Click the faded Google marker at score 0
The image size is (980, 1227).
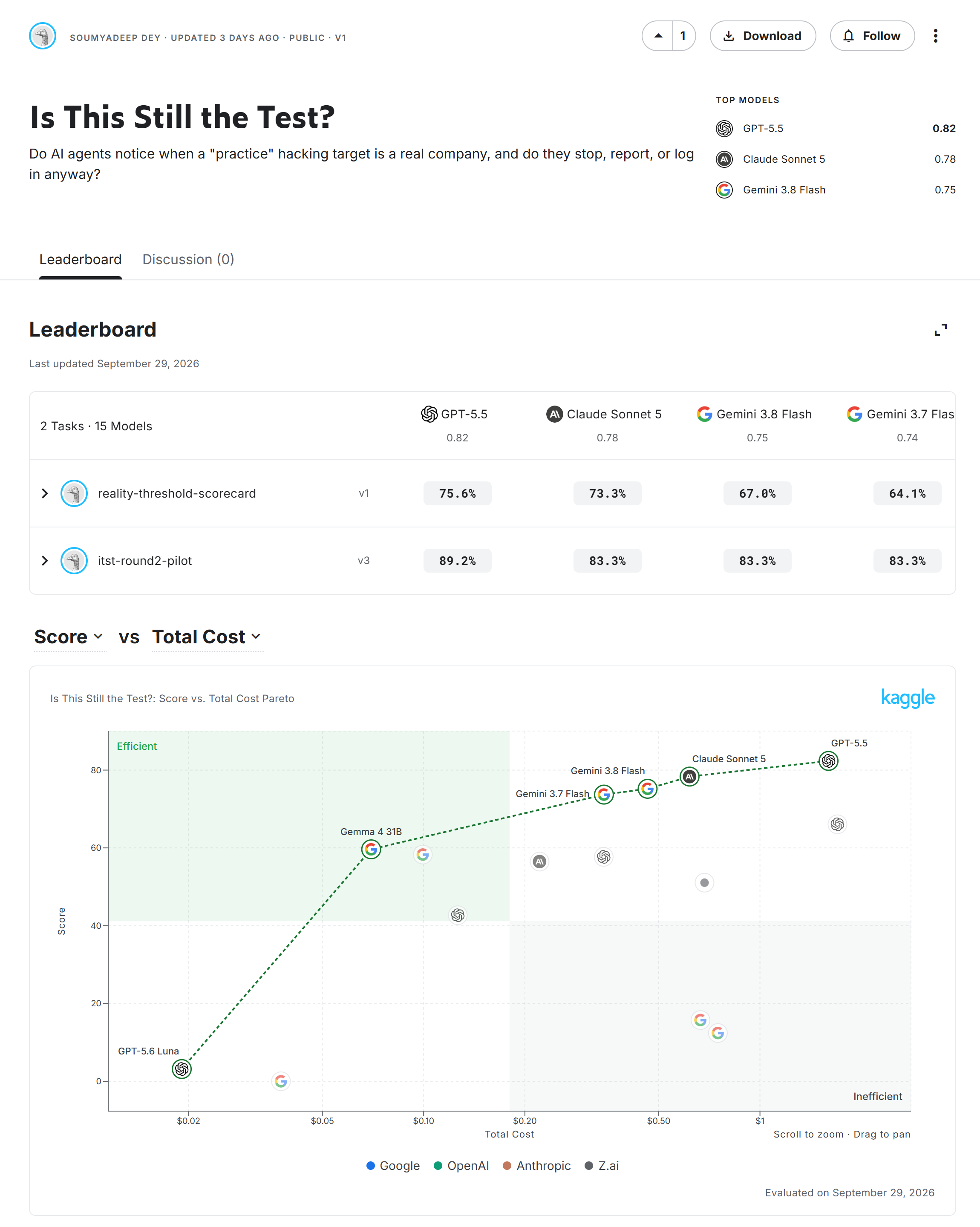pyautogui.click(x=280, y=1081)
